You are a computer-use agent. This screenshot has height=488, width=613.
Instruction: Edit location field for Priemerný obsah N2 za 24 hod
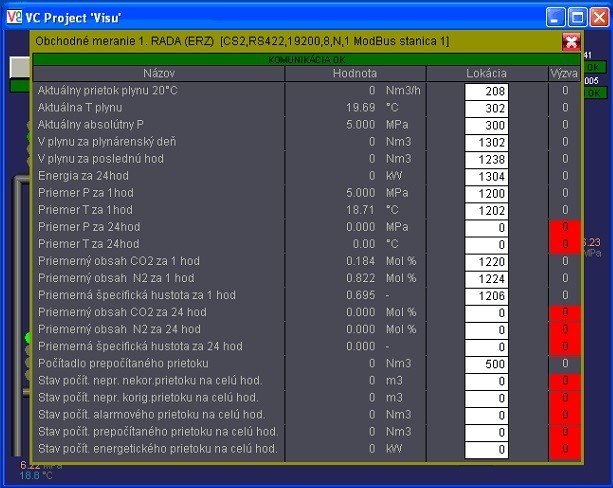point(486,330)
